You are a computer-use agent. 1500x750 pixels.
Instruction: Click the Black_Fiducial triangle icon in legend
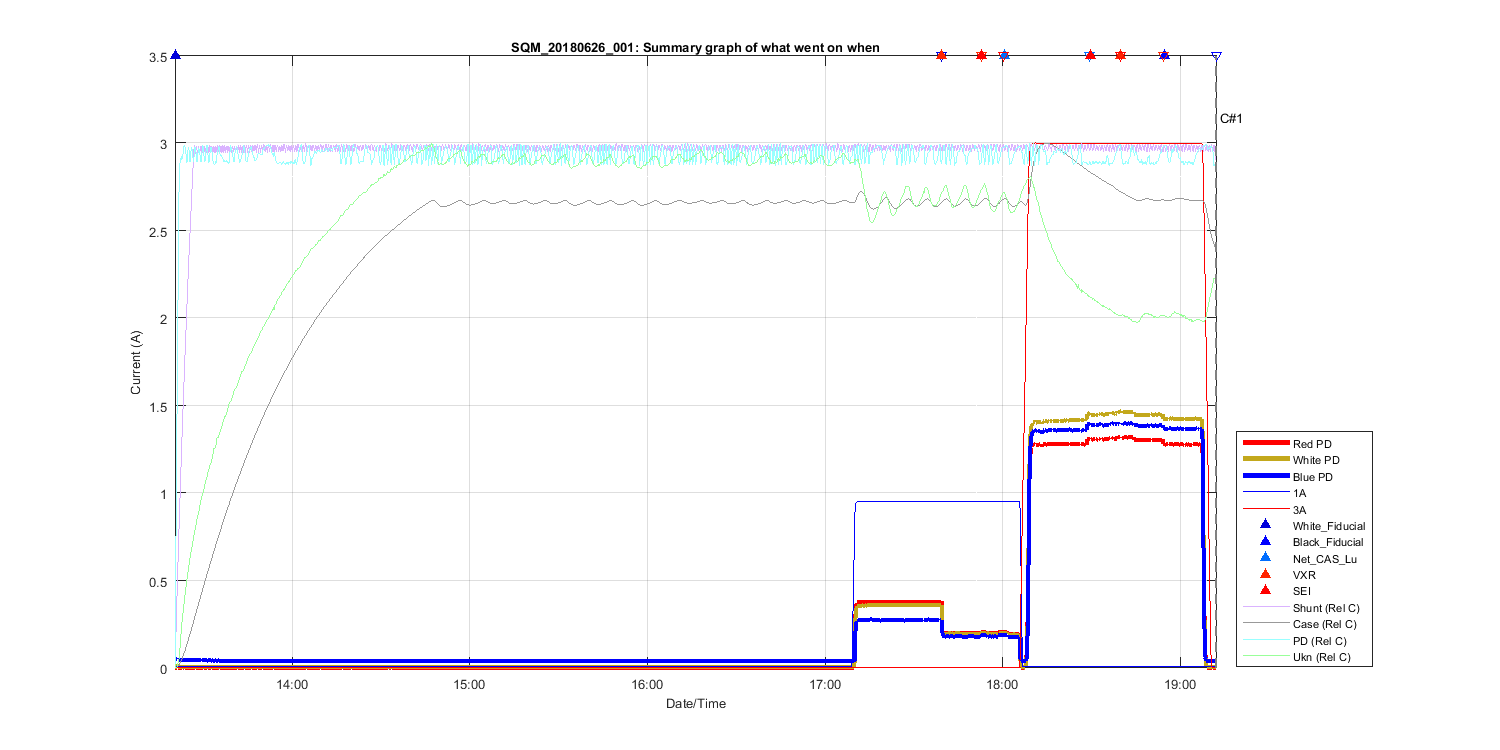(x=1265, y=541)
